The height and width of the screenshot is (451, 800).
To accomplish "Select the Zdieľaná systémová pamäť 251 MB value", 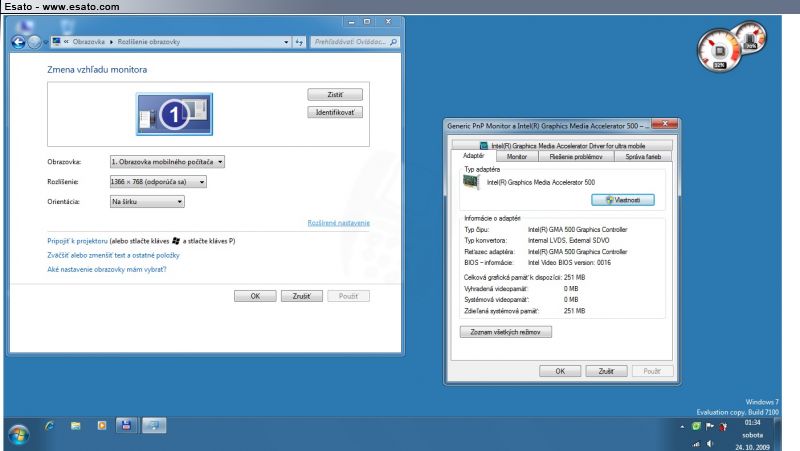I will pos(574,311).
